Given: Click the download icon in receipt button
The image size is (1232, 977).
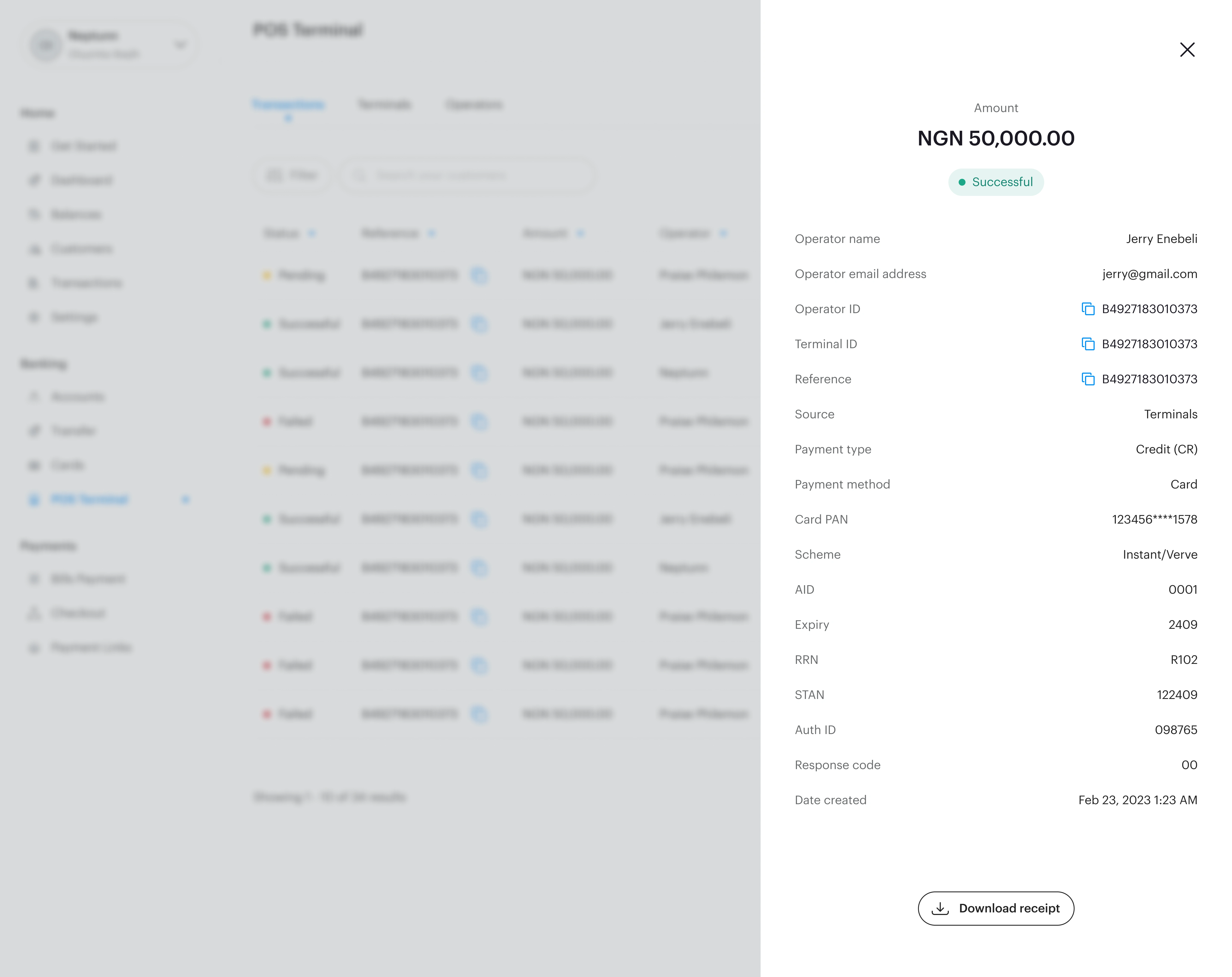Looking at the screenshot, I should tap(940, 908).
